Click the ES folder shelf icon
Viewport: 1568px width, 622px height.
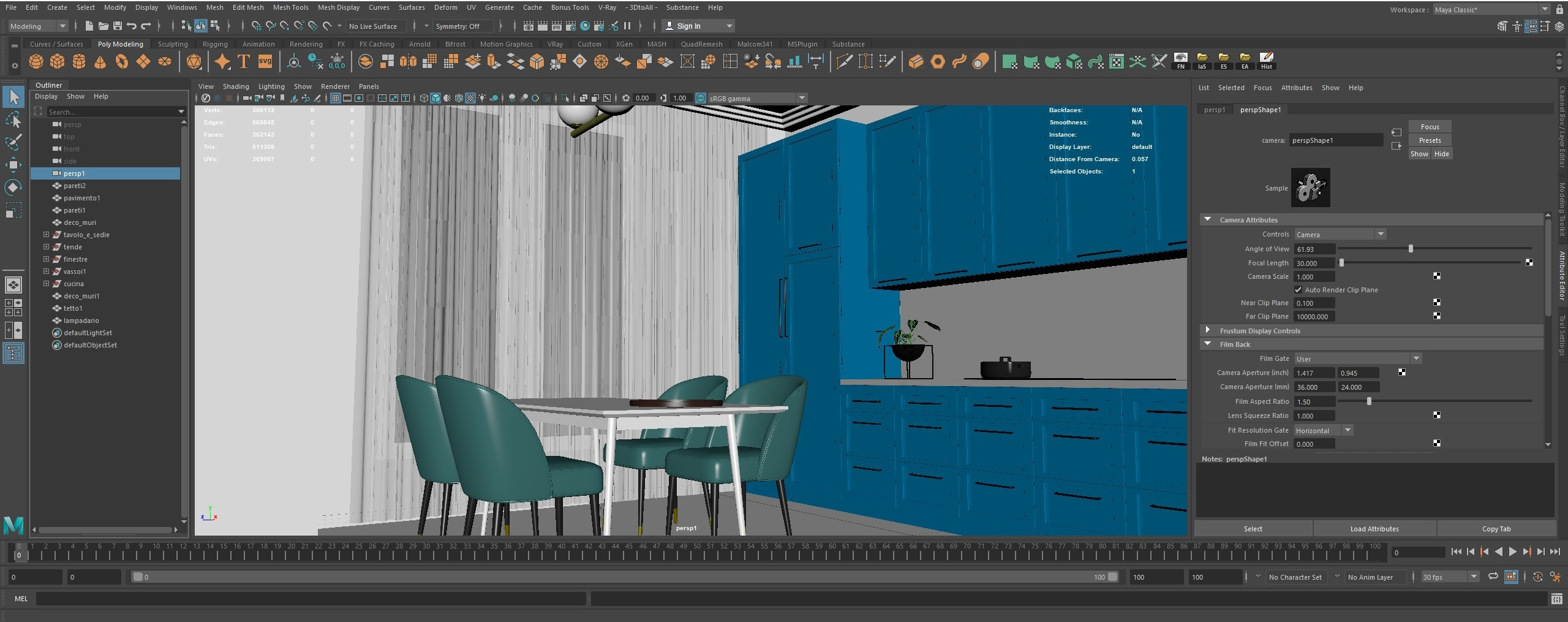pos(1223,61)
